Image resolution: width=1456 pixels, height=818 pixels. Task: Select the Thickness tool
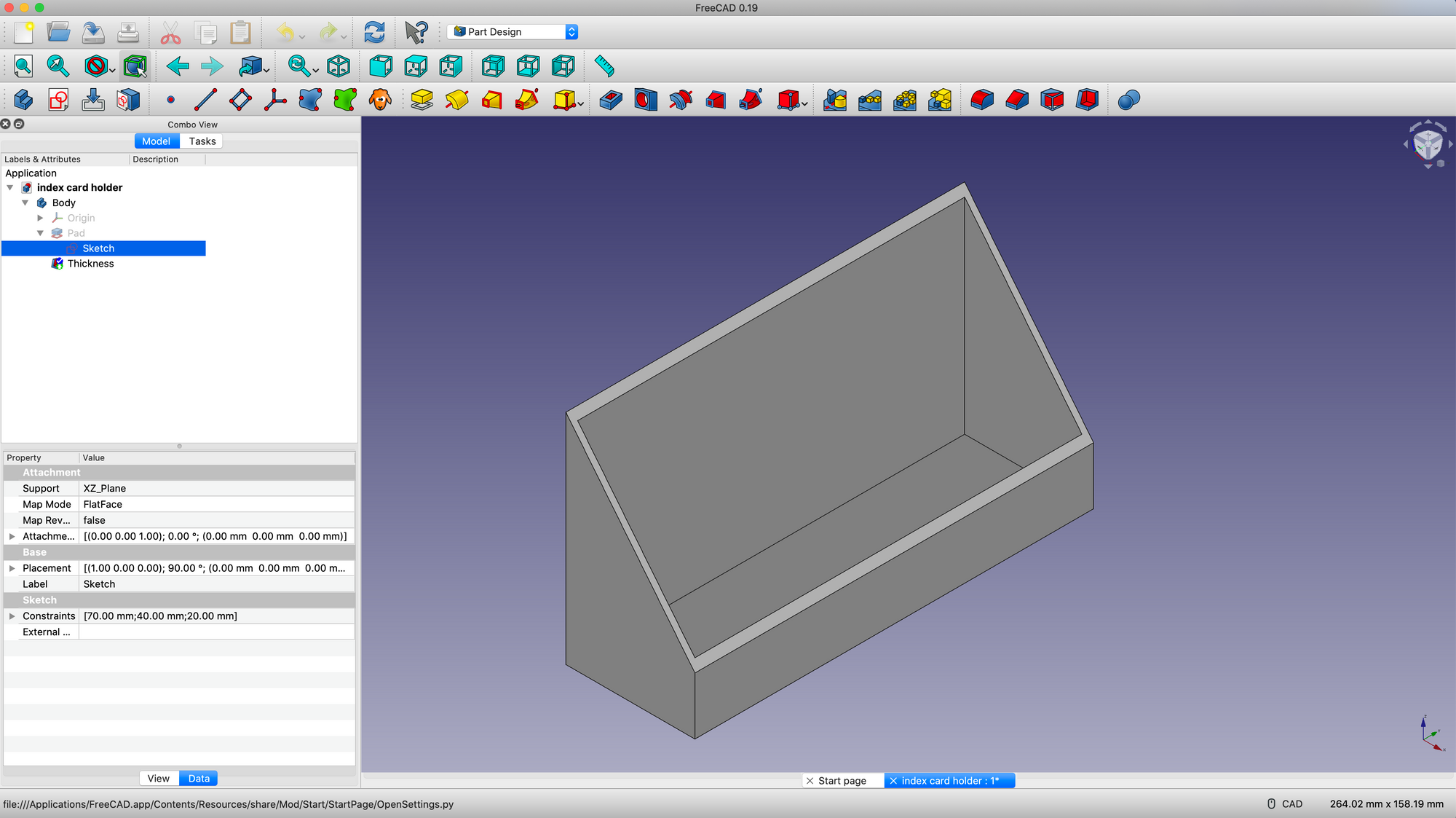(1088, 100)
